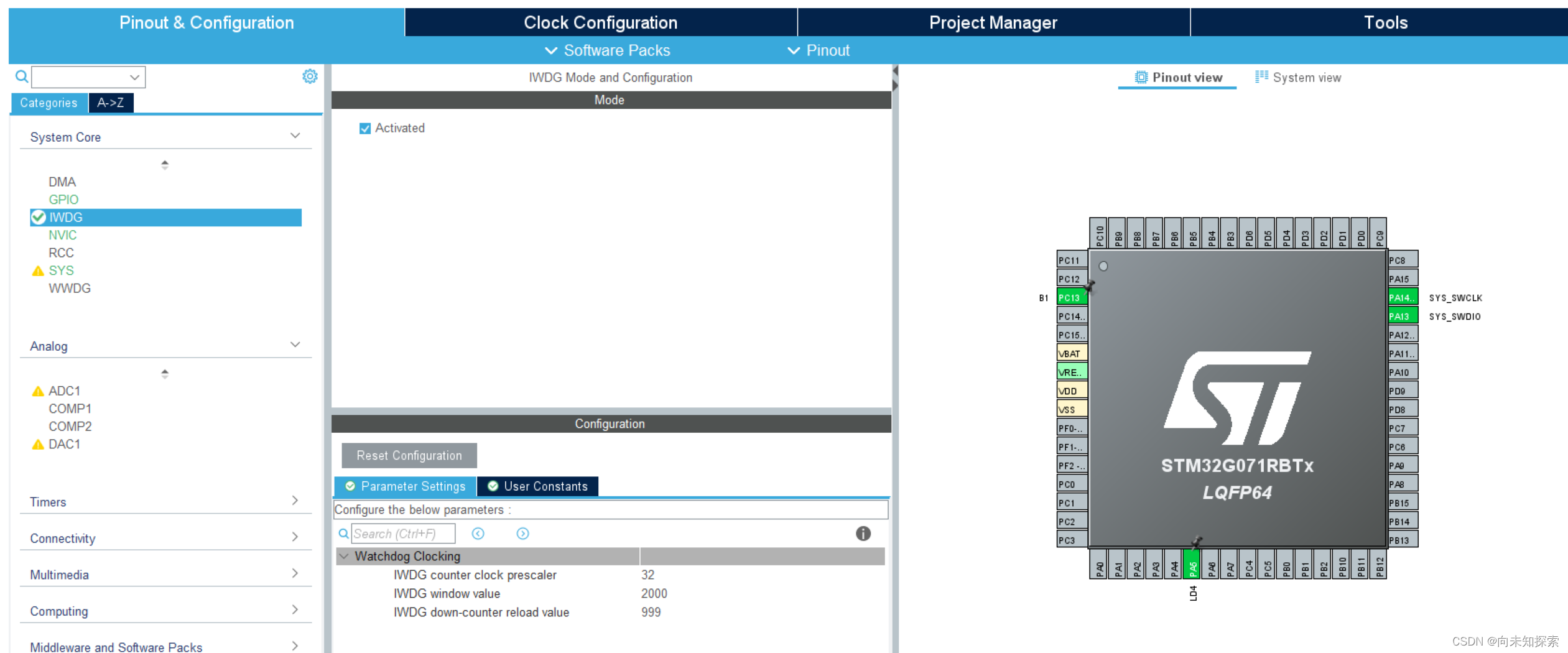Image resolution: width=1568 pixels, height=653 pixels.
Task: Open the gear settings icon in categories panel
Action: tap(310, 76)
